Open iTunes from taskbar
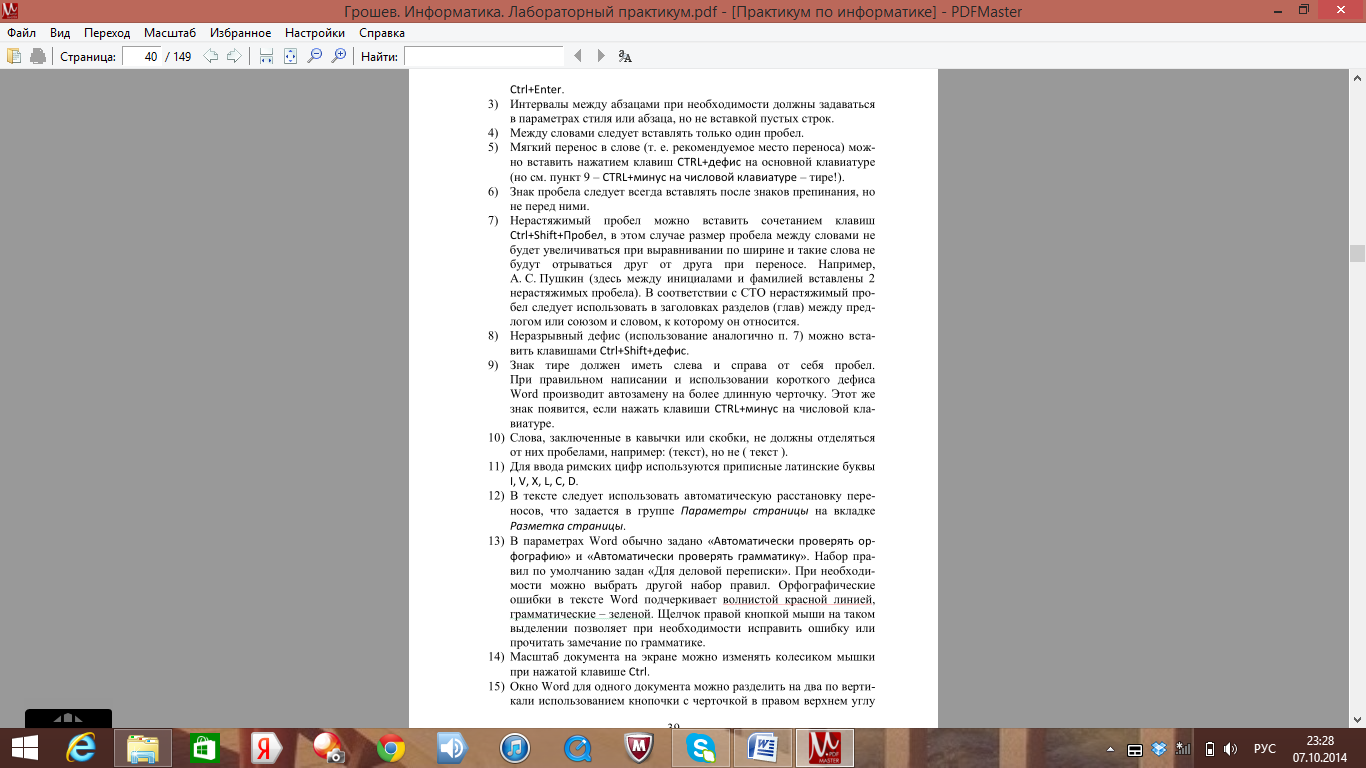The width and height of the screenshot is (1366, 768). (x=514, y=748)
